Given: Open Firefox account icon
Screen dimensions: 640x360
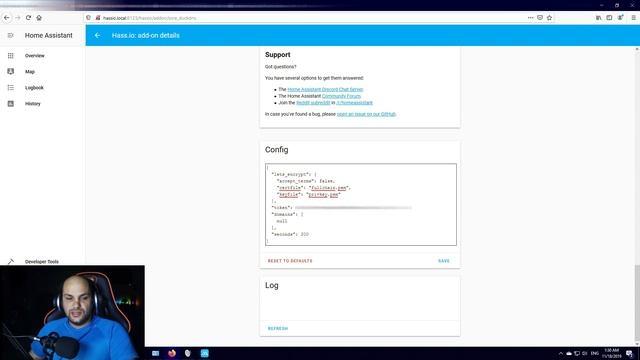Looking at the screenshot, I should [620, 18].
